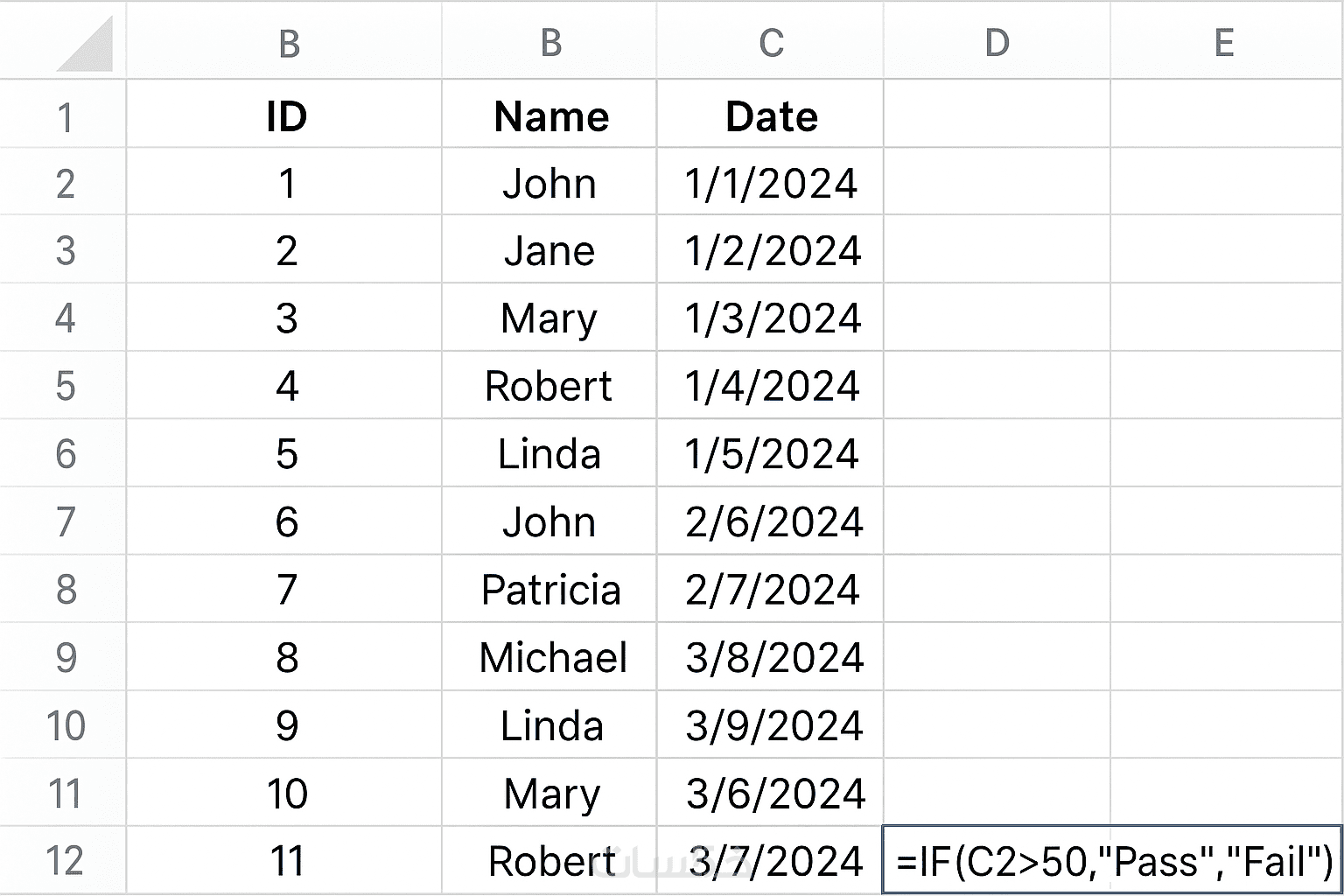Click the date cell 1/1/2024
1344x896 pixels.
point(771,185)
